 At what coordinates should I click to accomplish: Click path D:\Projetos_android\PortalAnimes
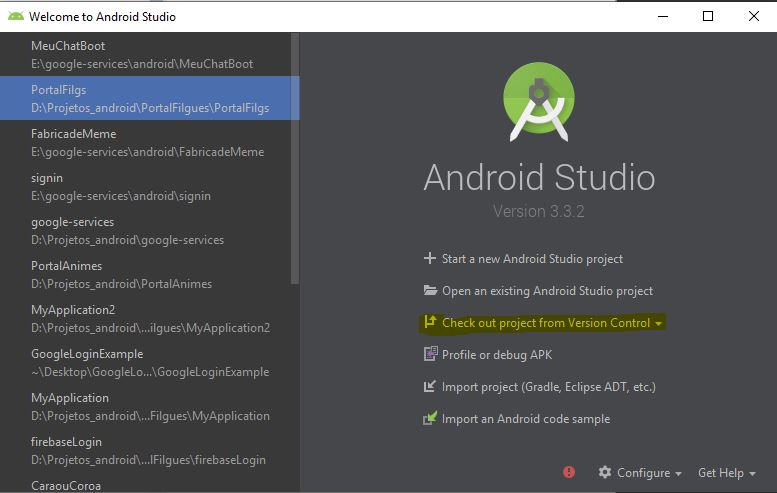(x=121, y=284)
